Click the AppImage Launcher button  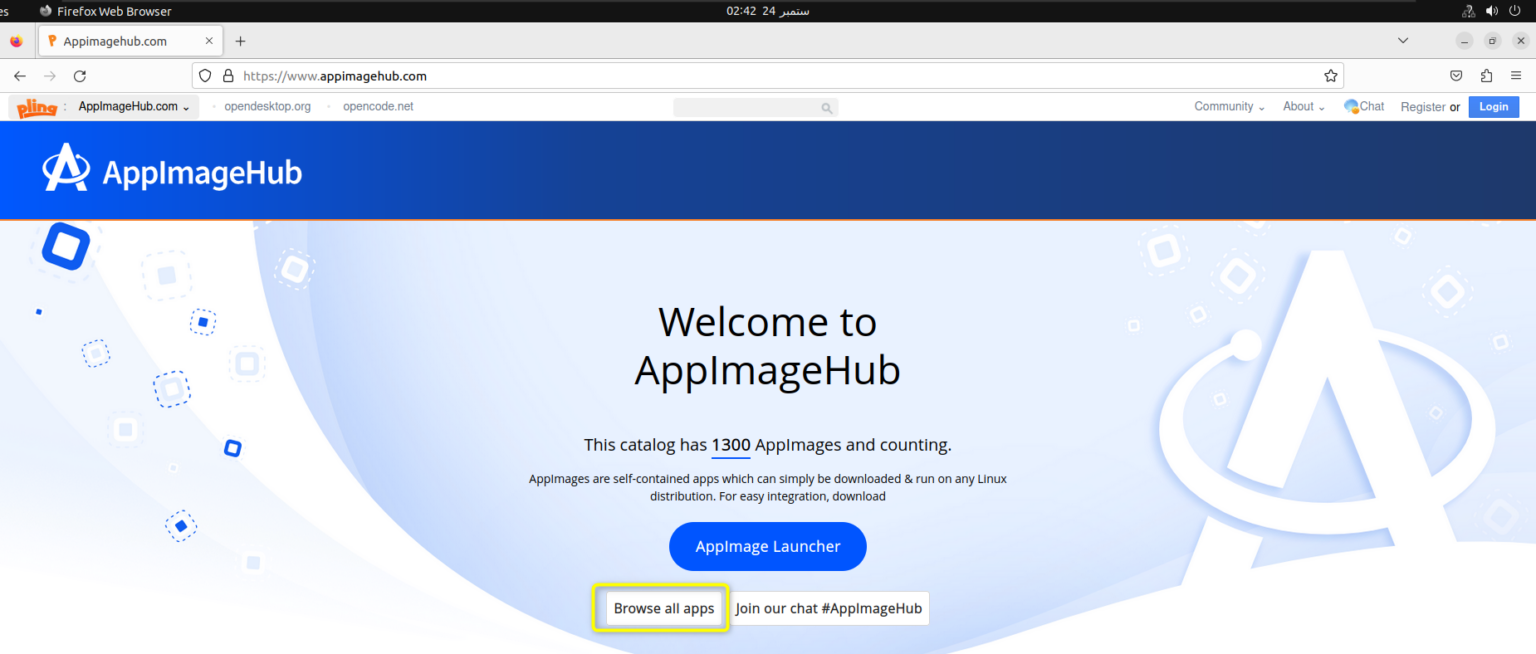(x=767, y=546)
